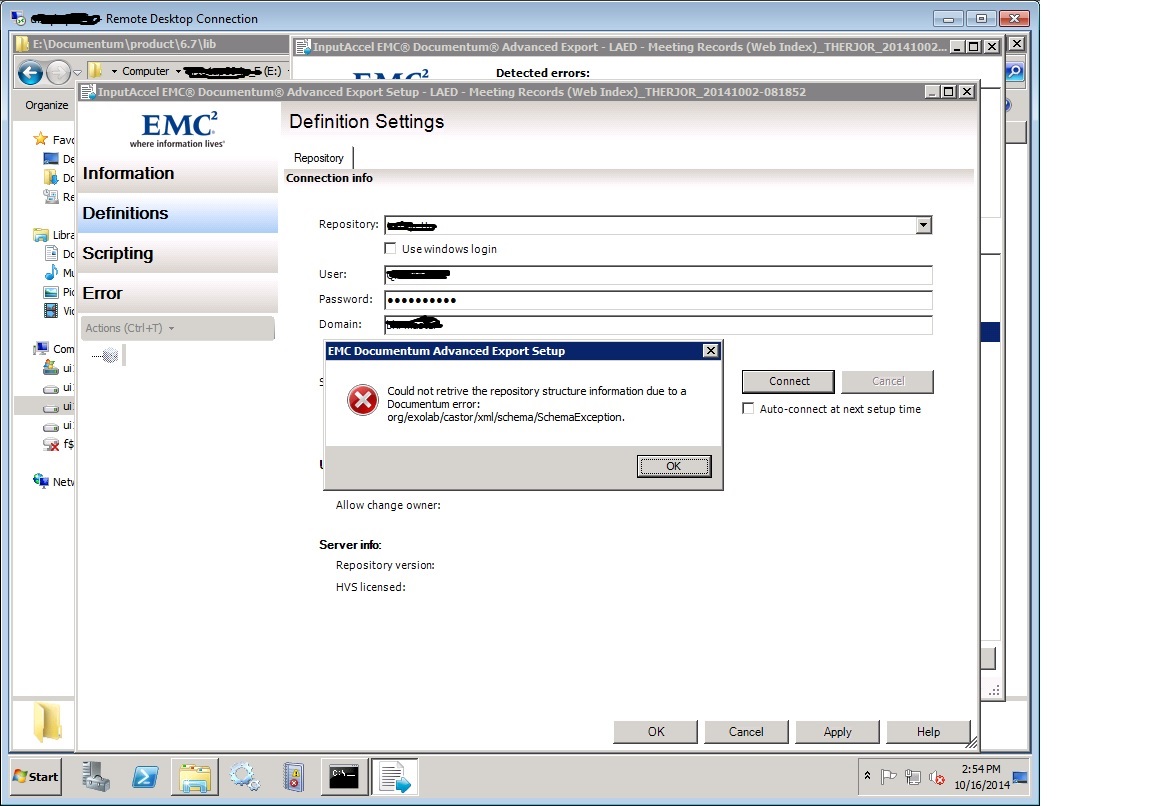Select the Repository tab
The height and width of the screenshot is (806, 1152).
(319, 157)
